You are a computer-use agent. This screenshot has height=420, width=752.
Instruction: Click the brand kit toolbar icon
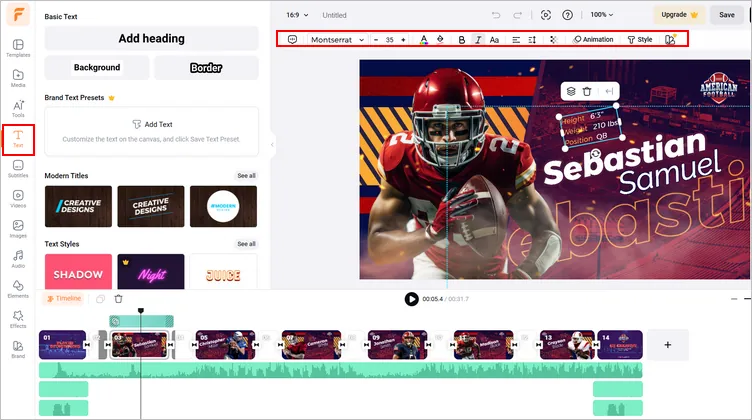coord(670,39)
